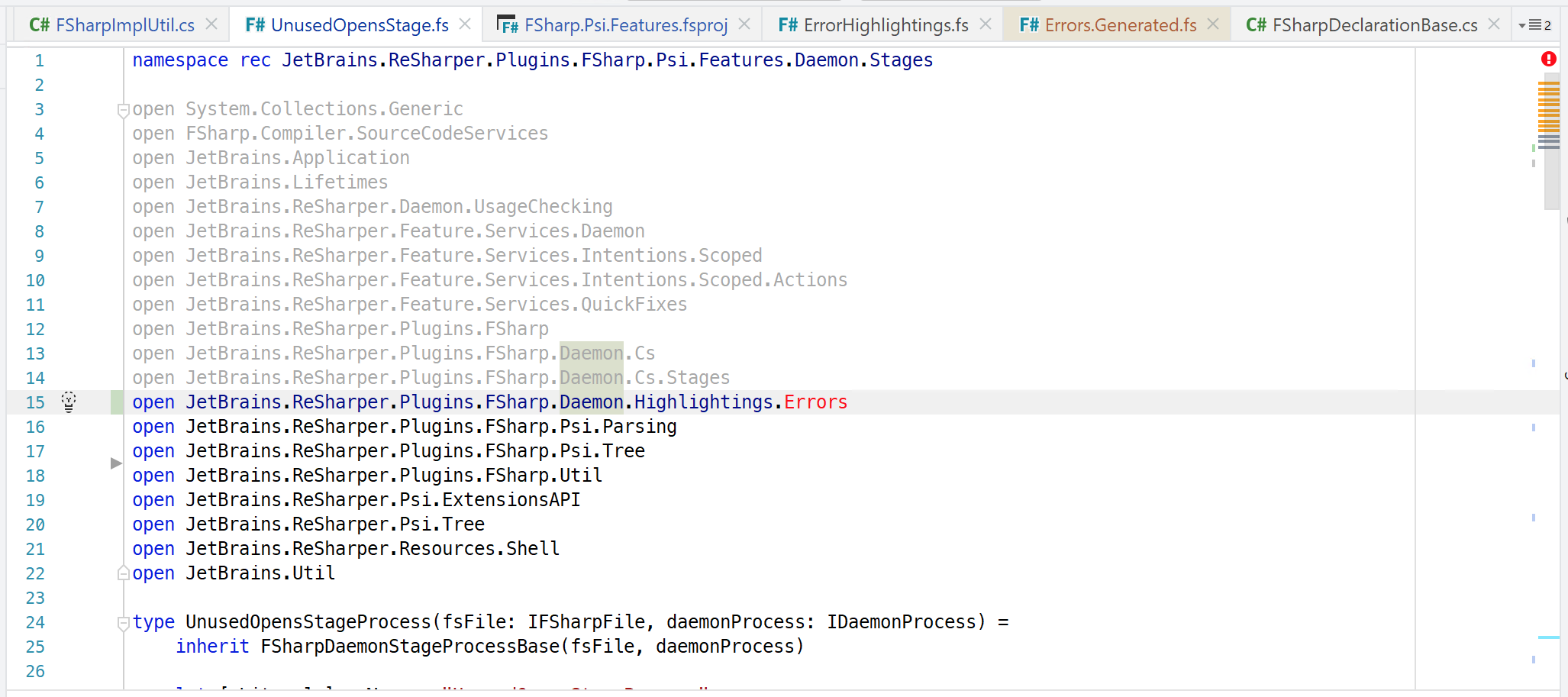Click the gutter arrow marker near line 17
Viewport: 1568px width, 697px height.
point(116,463)
